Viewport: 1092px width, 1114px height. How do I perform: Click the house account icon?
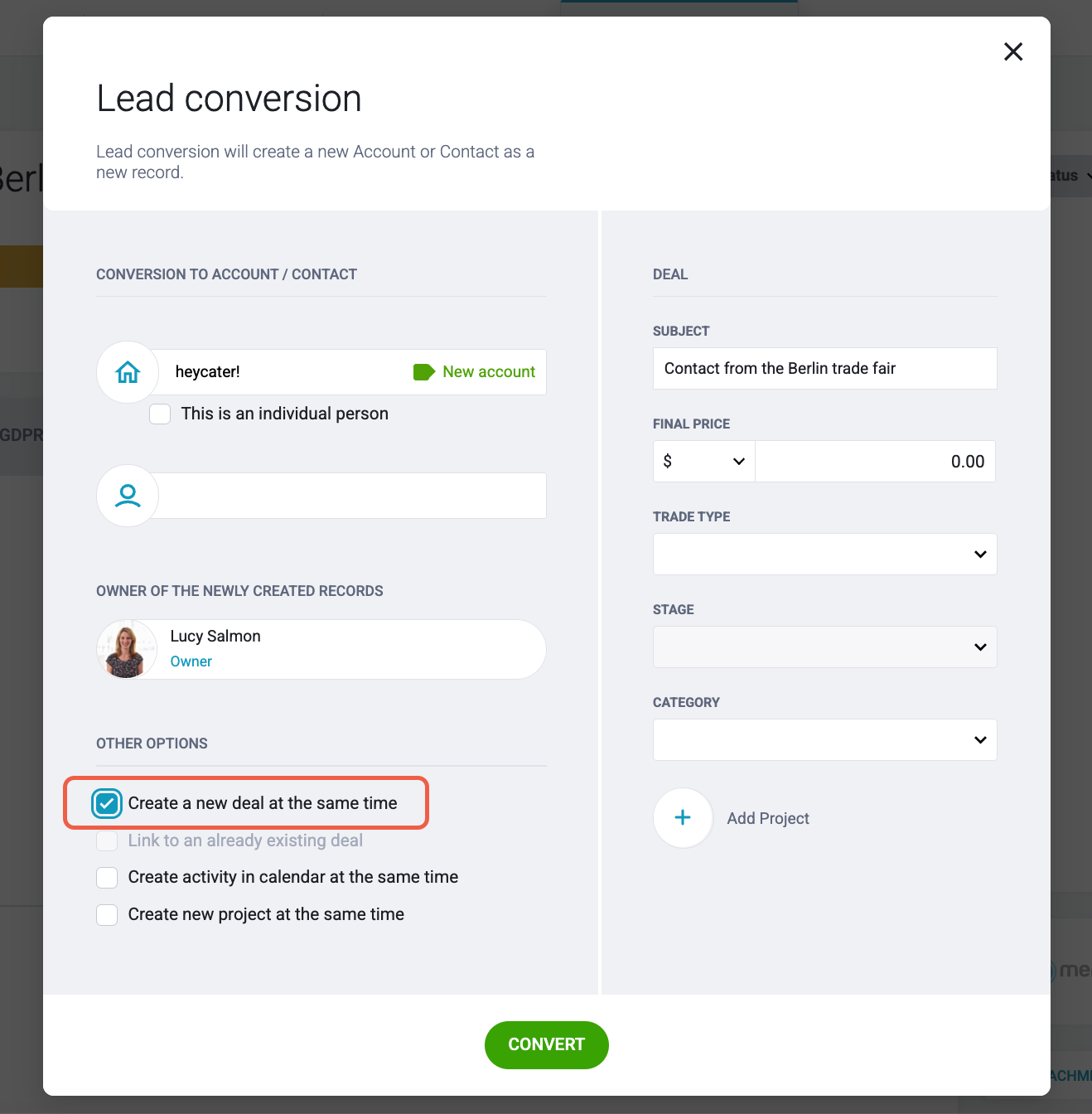click(128, 372)
